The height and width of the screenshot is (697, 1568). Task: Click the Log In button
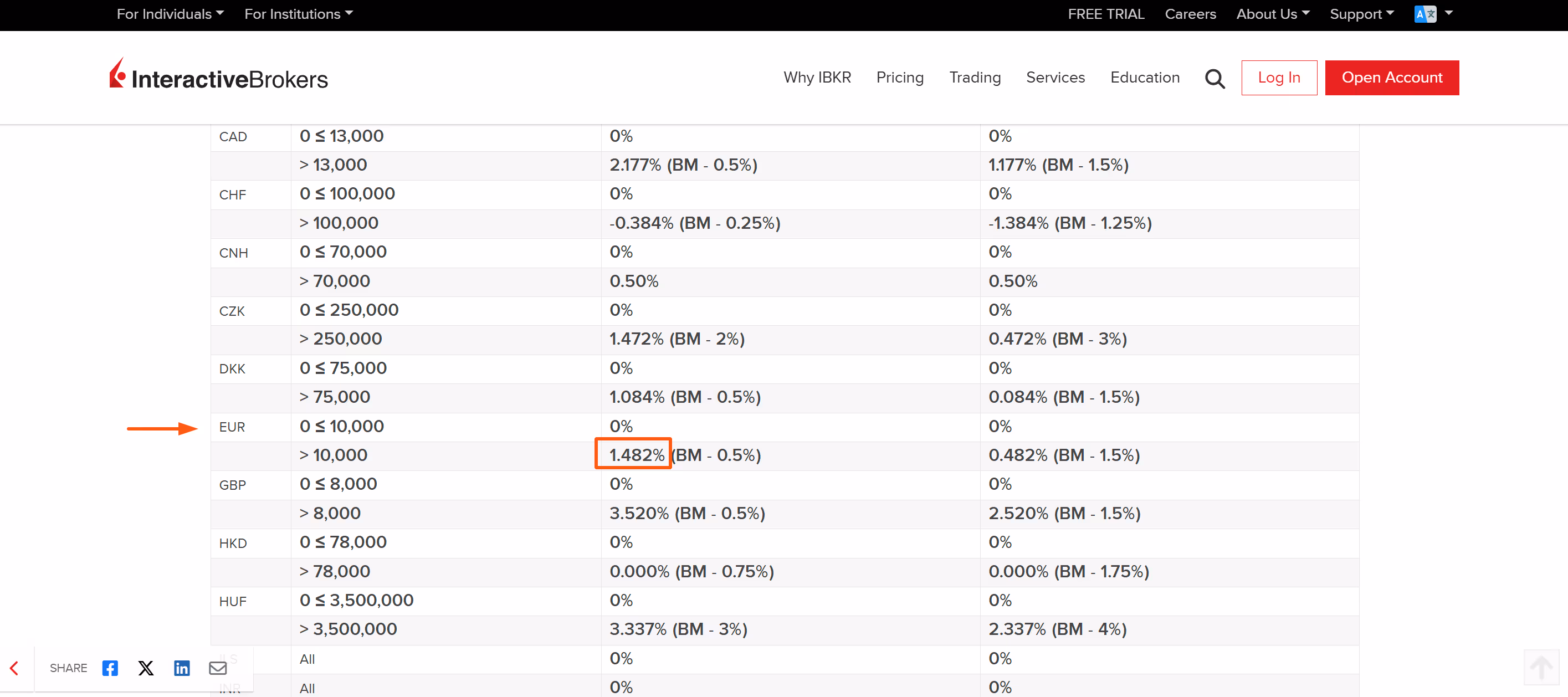tap(1279, 78)
